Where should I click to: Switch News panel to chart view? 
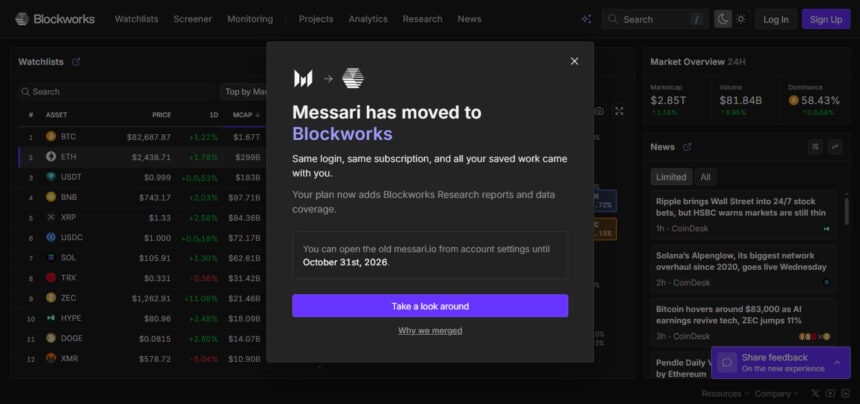[x=835, y=147]
